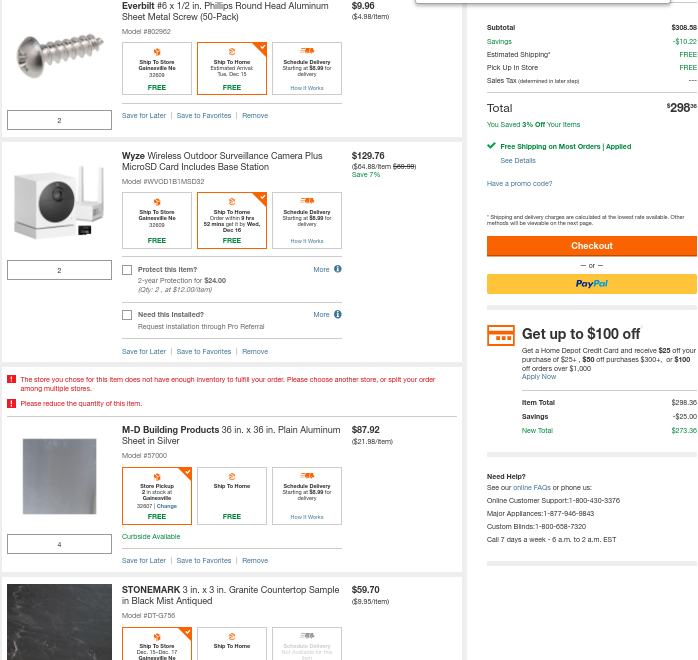This screenshot has height=660, width=698.
Task: Click Remove for the Everbilt screw item
Action: tap(255, 115)
